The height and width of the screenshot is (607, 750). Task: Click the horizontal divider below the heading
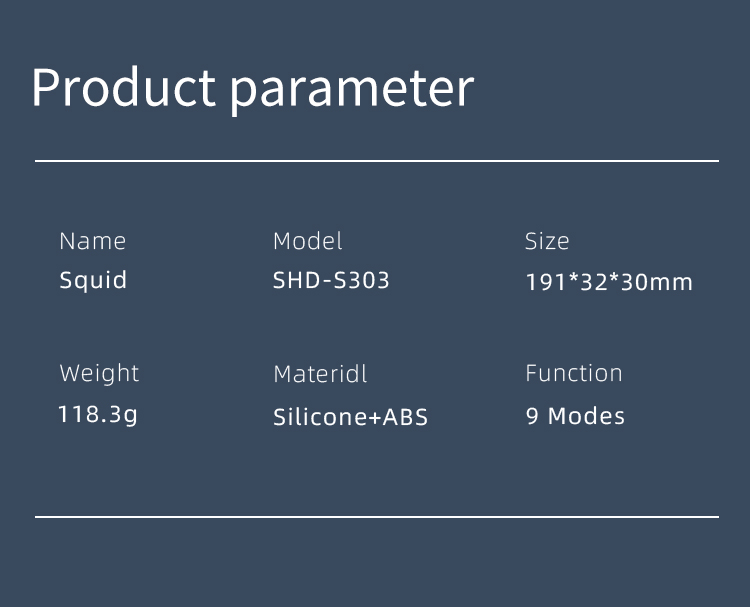click(x=377, y=160)
